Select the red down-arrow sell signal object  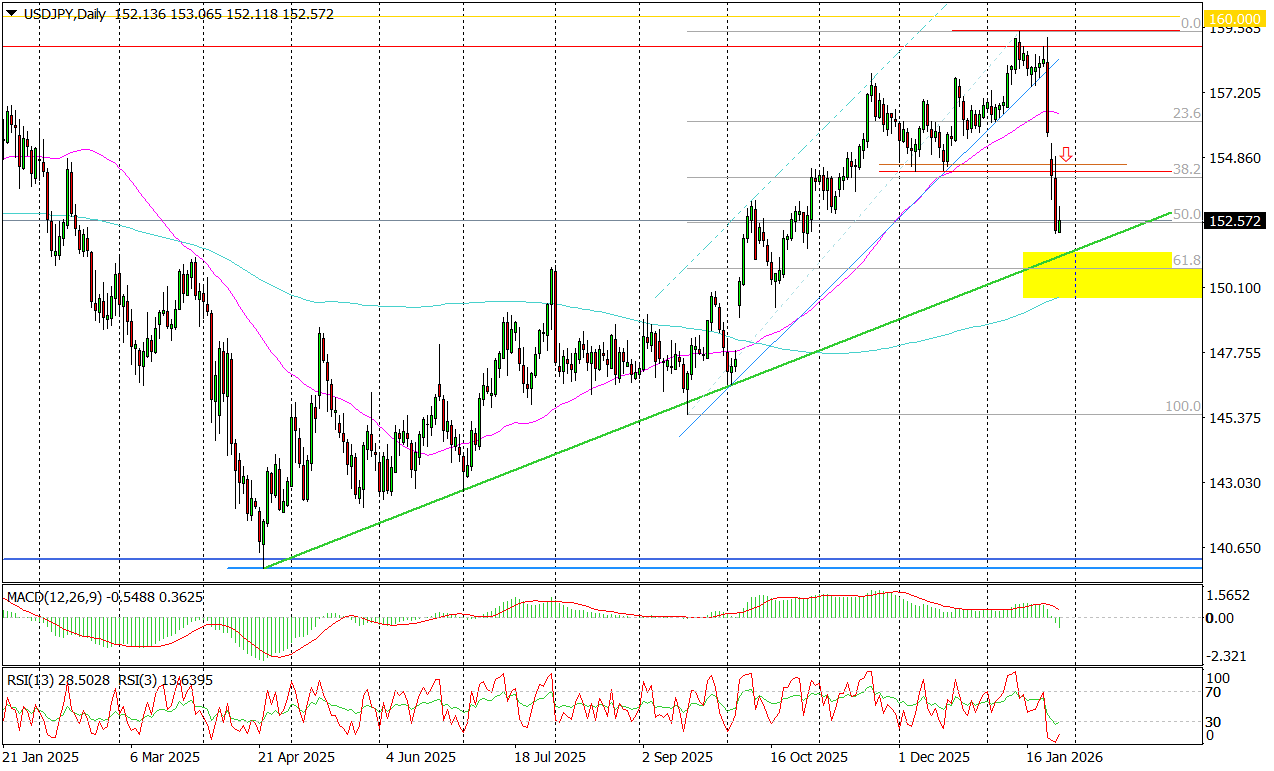(x=1066, y=155)
